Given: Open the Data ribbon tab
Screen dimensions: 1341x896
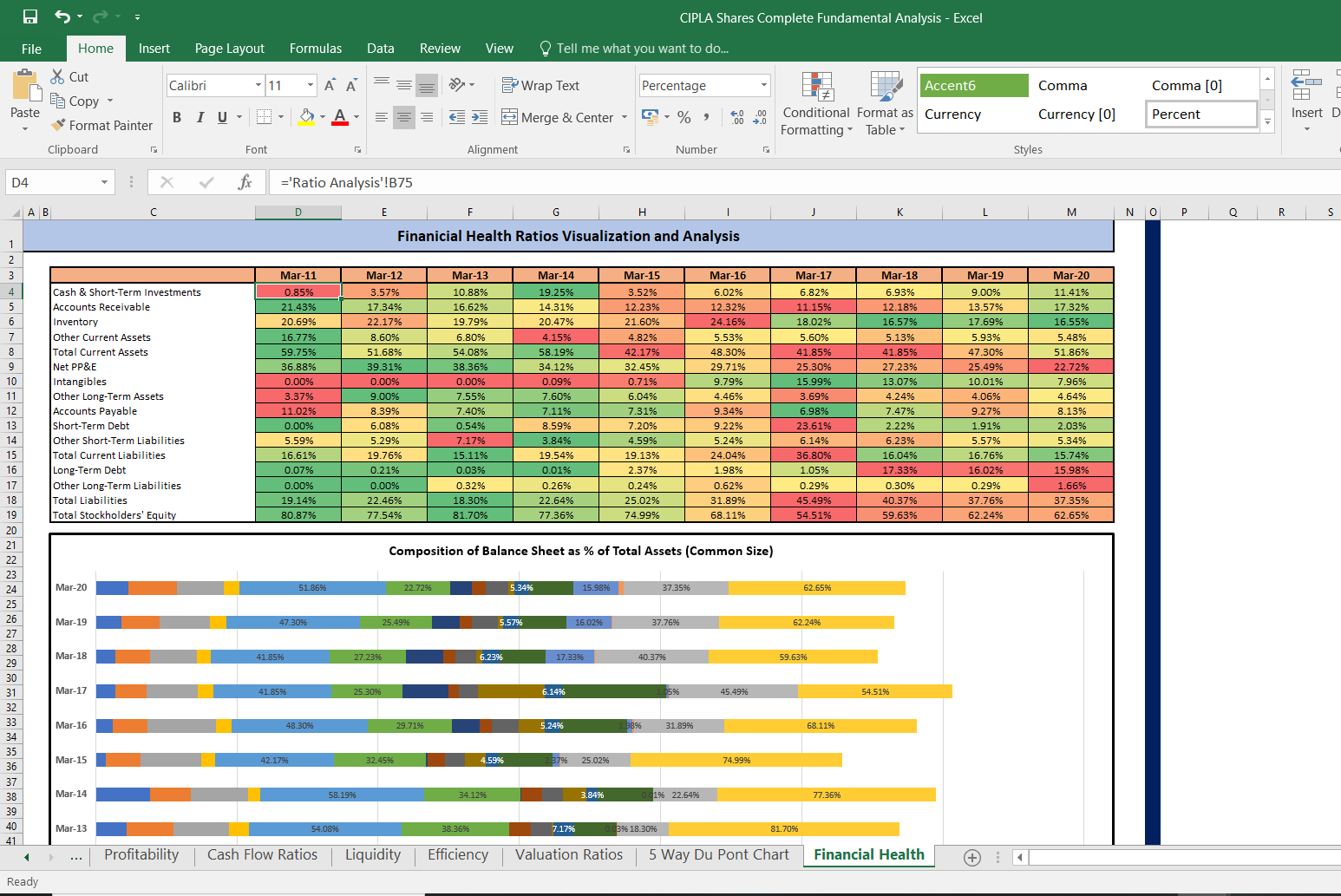Looking at the screenshot, I should click(381, 49).
